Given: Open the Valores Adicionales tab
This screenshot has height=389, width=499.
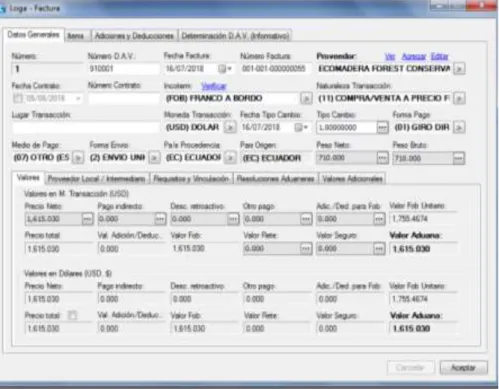Looking at the screenshot, I should click(x=353, y=179).
